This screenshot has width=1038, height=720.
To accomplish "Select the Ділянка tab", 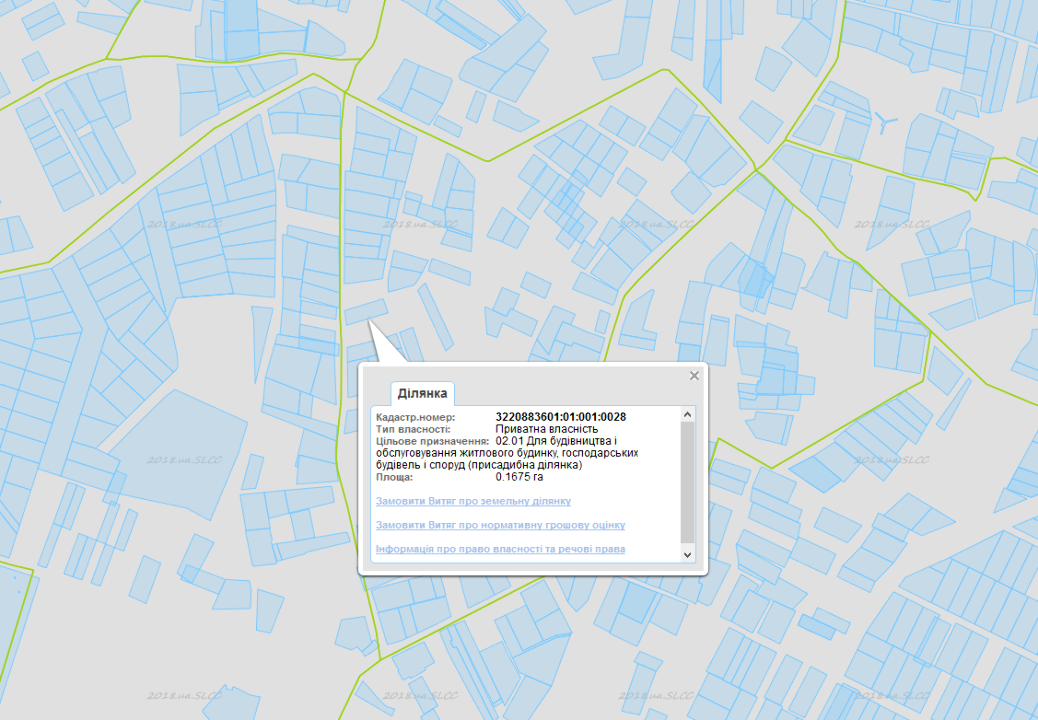I will [x=422, y=393].
